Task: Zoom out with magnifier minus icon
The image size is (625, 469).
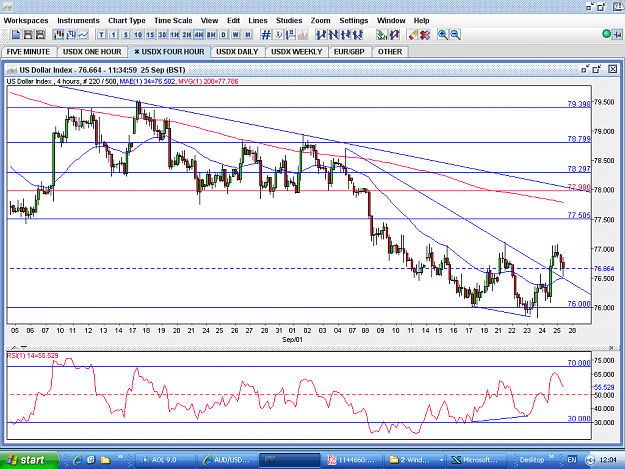Action: coord(455,35)
